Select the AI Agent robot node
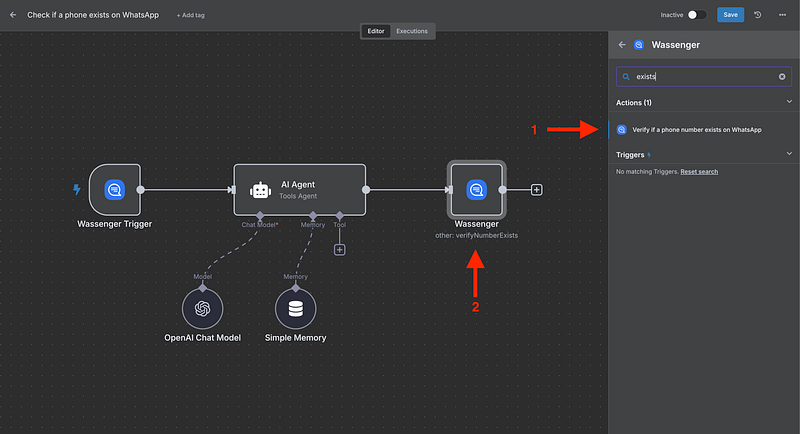Screen dimensions: 800x434 click(x=261, y=189)
